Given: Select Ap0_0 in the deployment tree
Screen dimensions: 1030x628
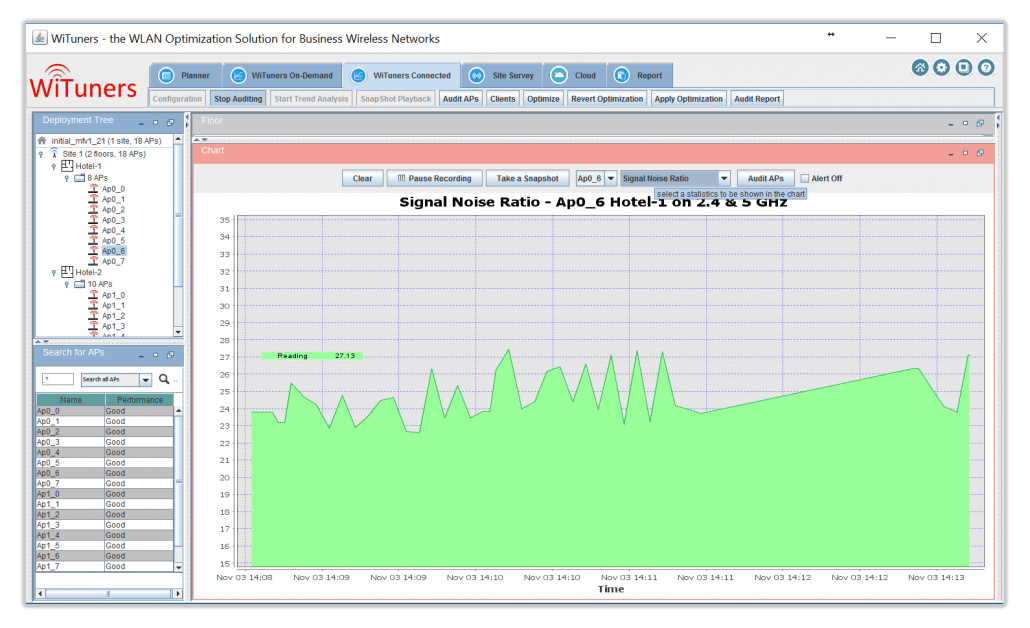Looking at the screenshot, I should [x=113, y=189].
